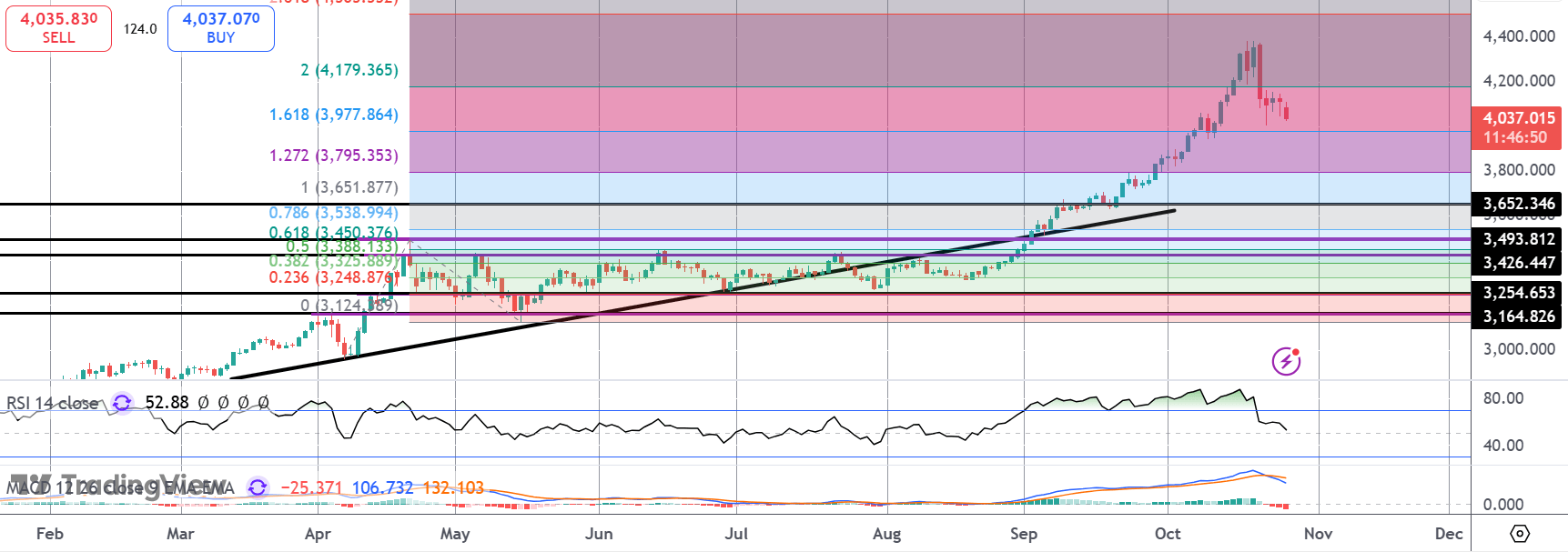Screen dimensions: 1568x552
Task: Click the 124.0 spread value
Action: coord(140,29)
